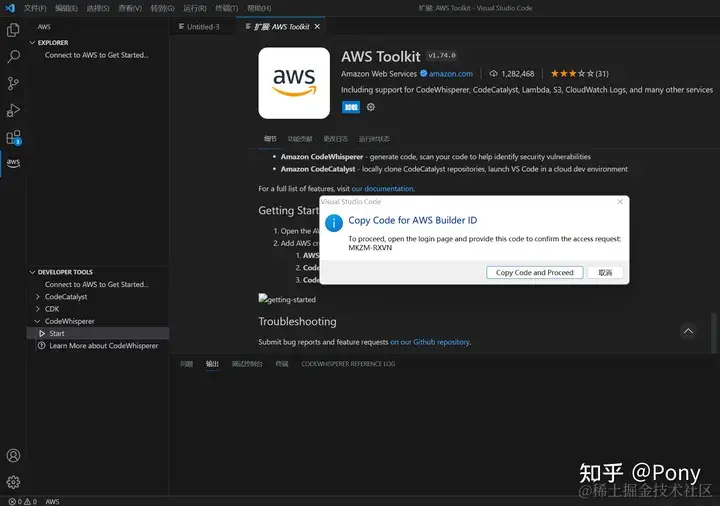Open the Source Control view icon
Screen dimensions: 720x506
pyautogui.click(x=13, y=84)
